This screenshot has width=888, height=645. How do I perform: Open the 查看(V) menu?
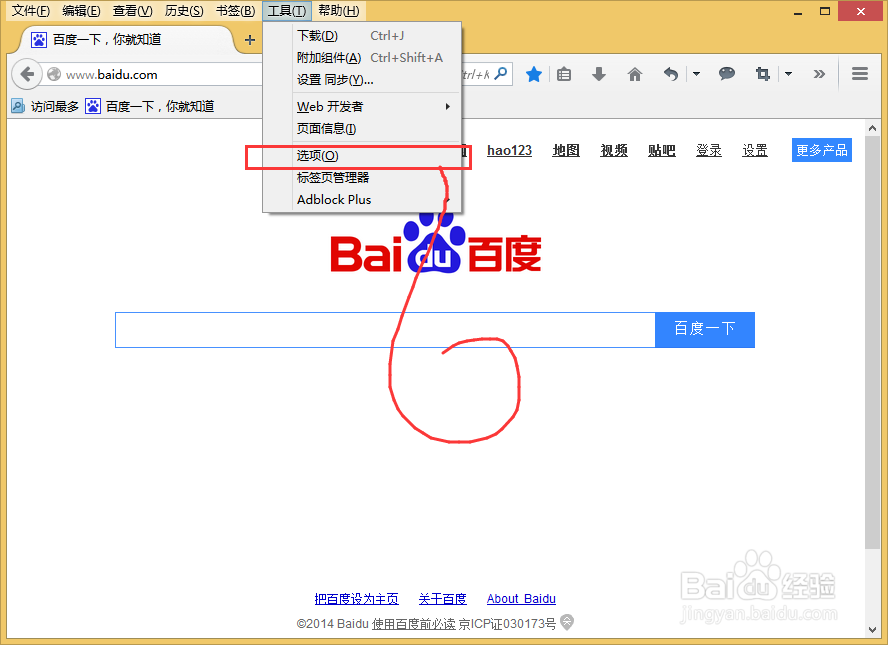tap(133, 11)
